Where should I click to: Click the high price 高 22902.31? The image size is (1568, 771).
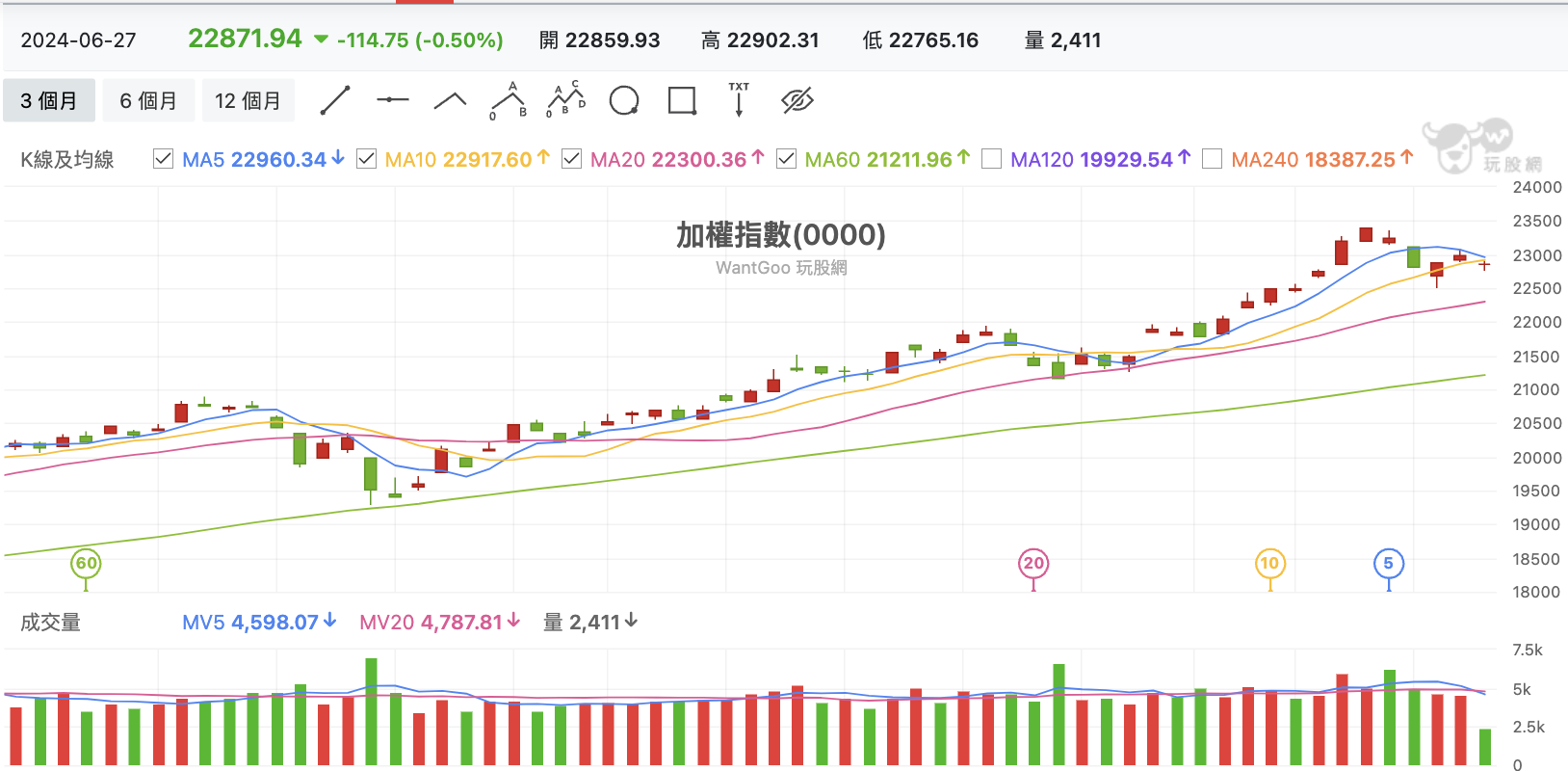[x=760, y=40]
